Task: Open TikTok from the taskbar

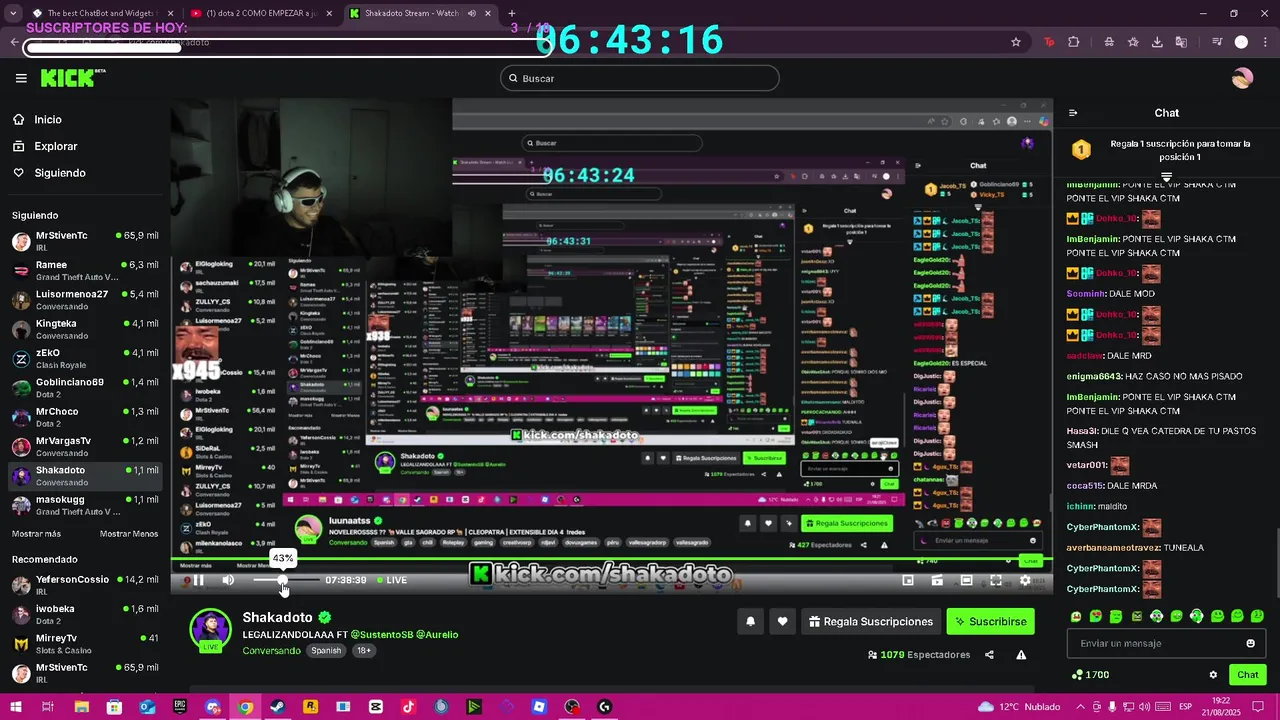Action: [408, 707]
